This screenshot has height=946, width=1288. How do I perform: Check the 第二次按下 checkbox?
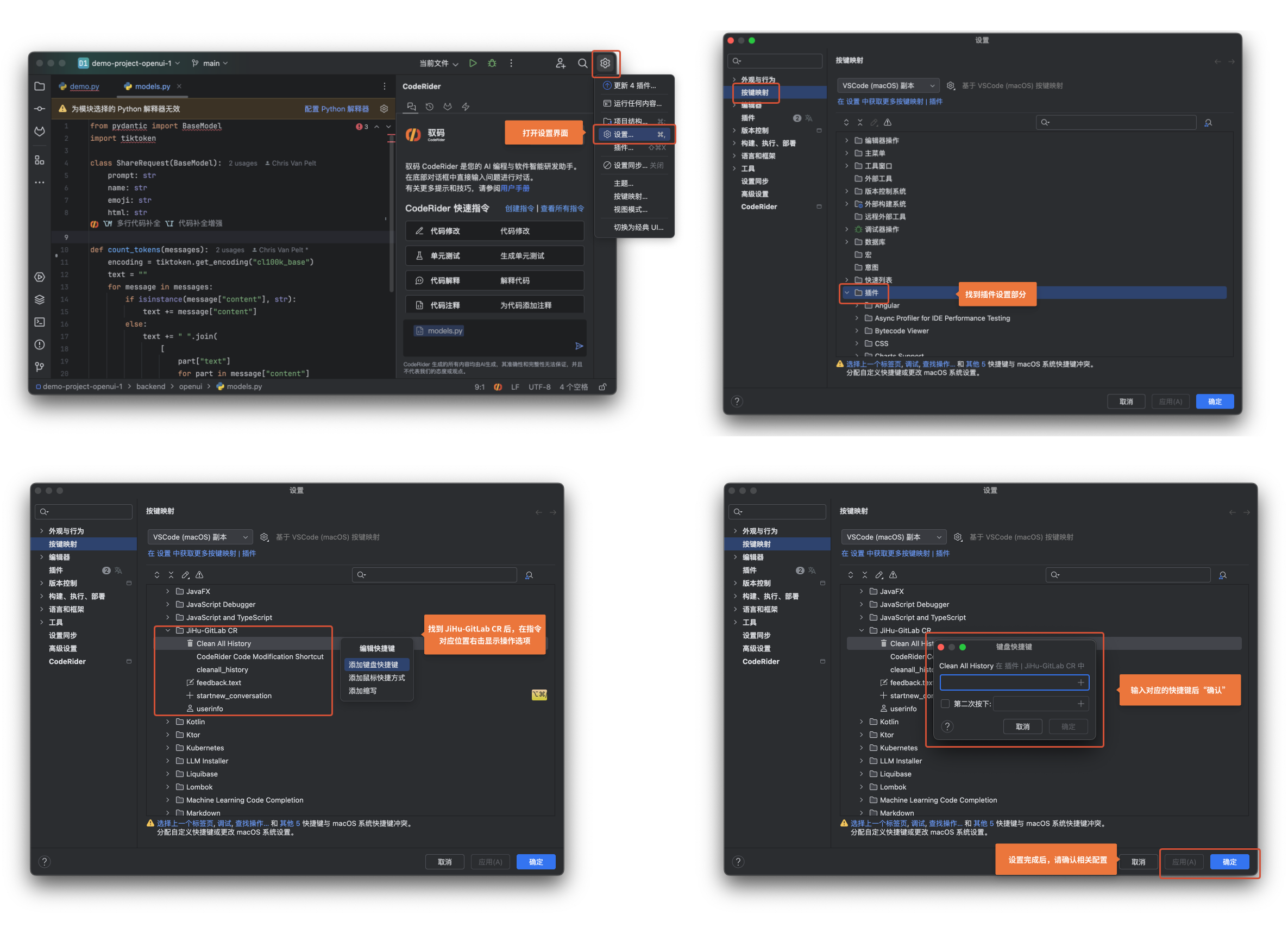click(945, 703)
